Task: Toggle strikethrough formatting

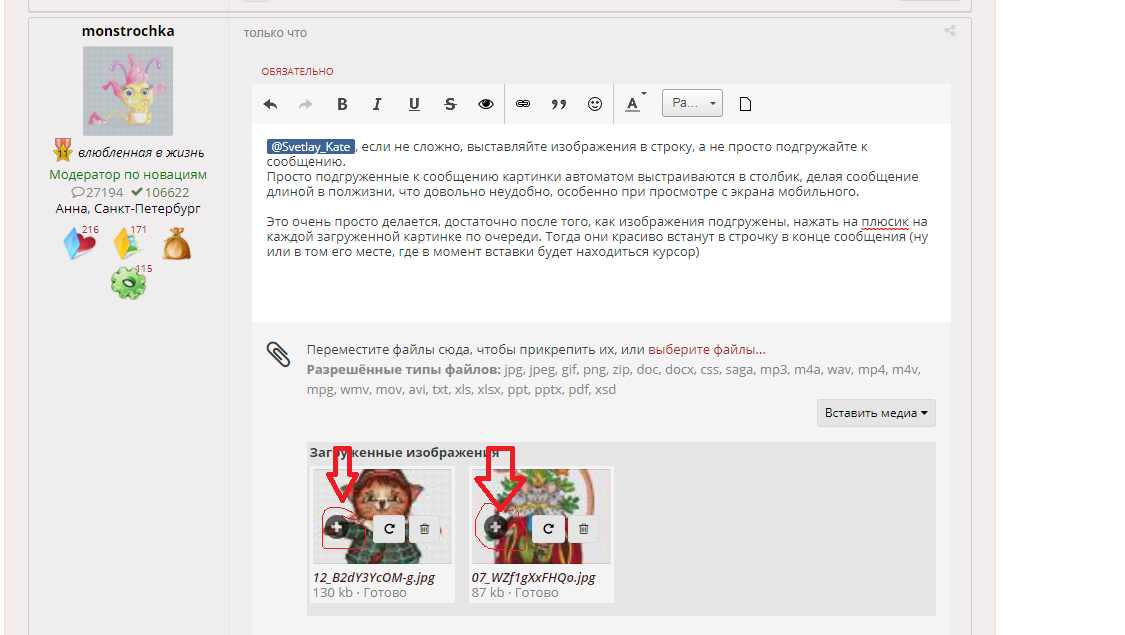Action: pos(450,104)
